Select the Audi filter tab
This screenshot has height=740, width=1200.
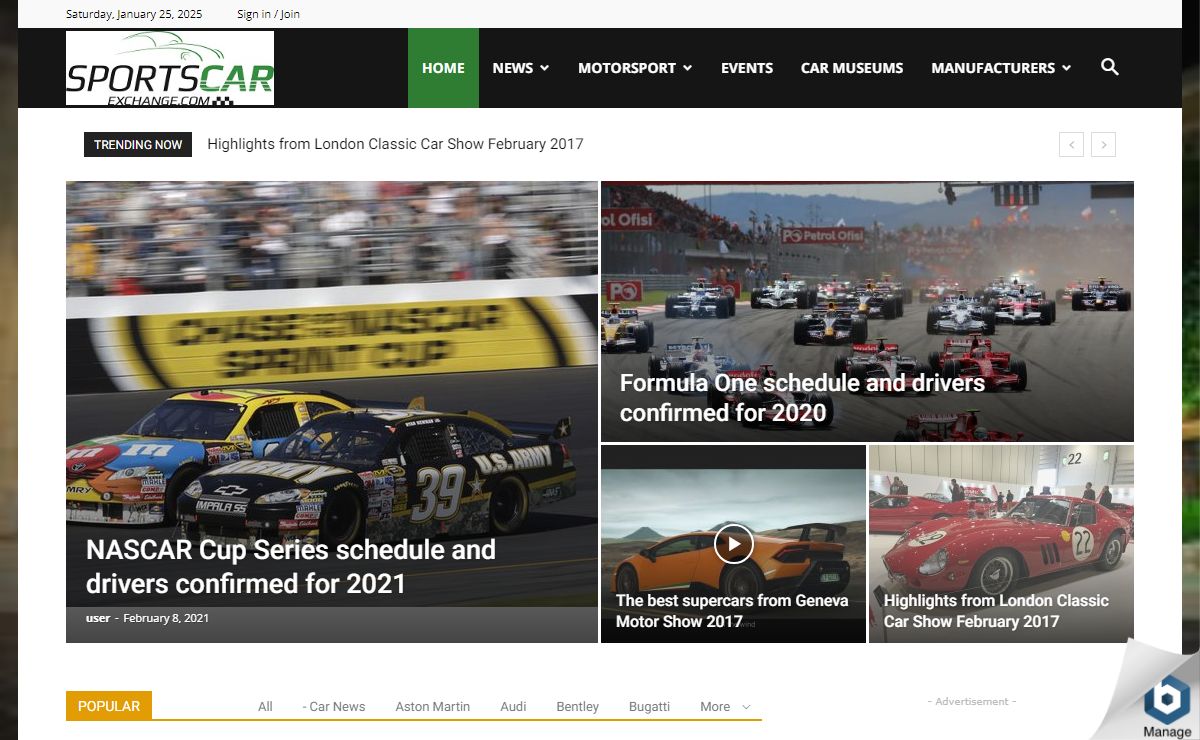(513, 706)
